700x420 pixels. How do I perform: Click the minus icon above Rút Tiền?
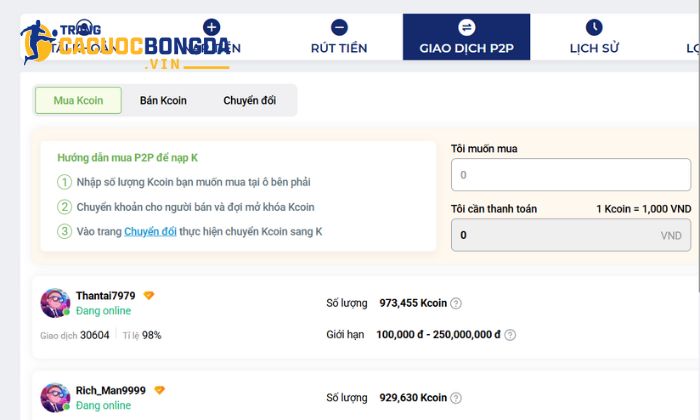pyautogui.click(x=339, y=27)
